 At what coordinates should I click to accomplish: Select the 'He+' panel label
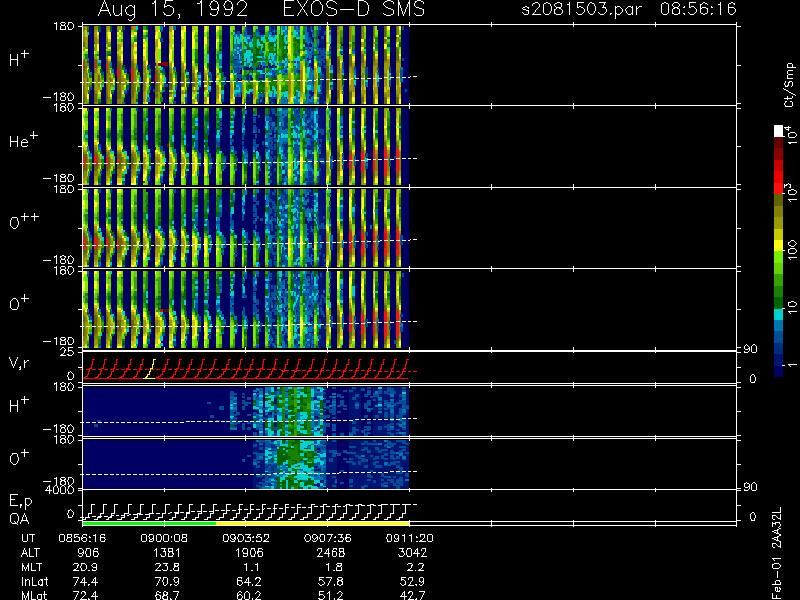click(x=23, y=140)
